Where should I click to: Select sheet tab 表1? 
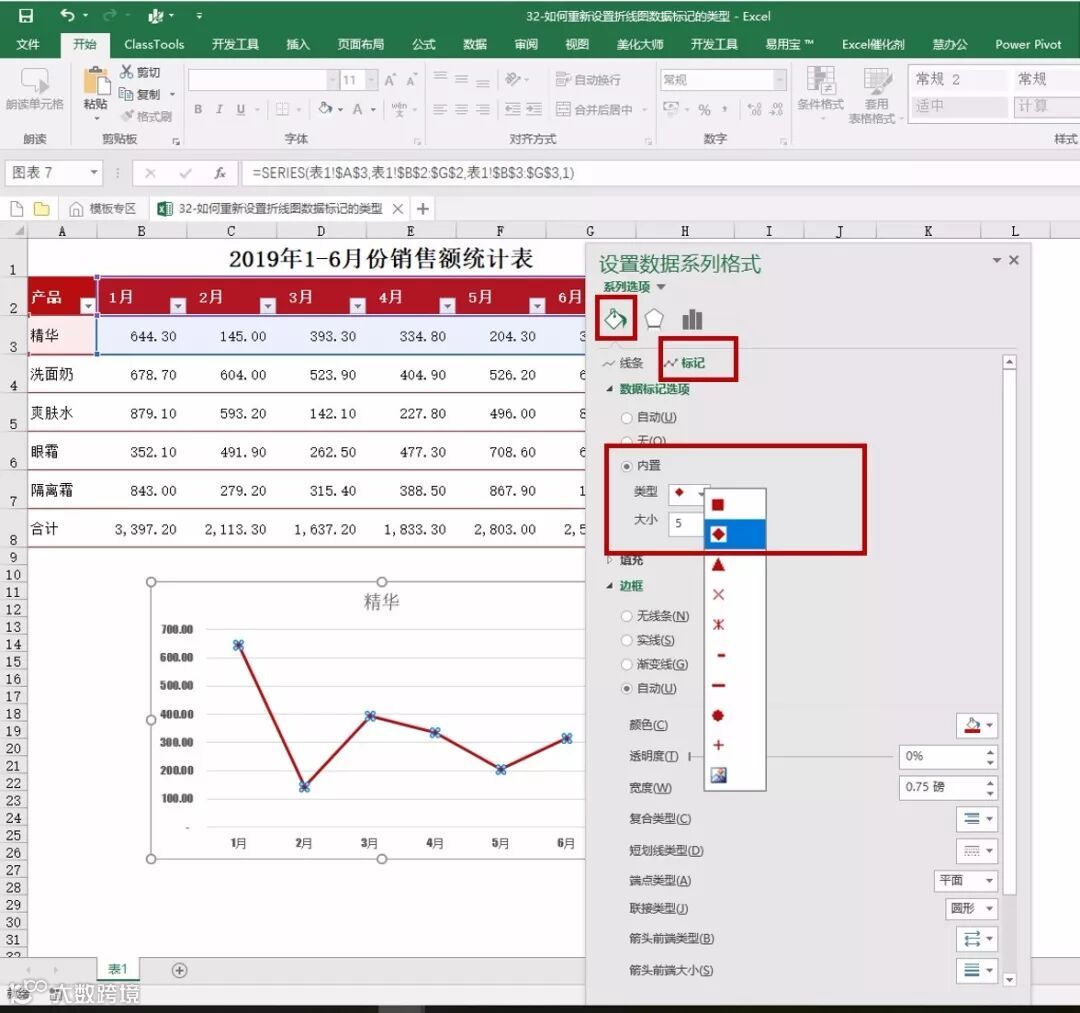118,969
